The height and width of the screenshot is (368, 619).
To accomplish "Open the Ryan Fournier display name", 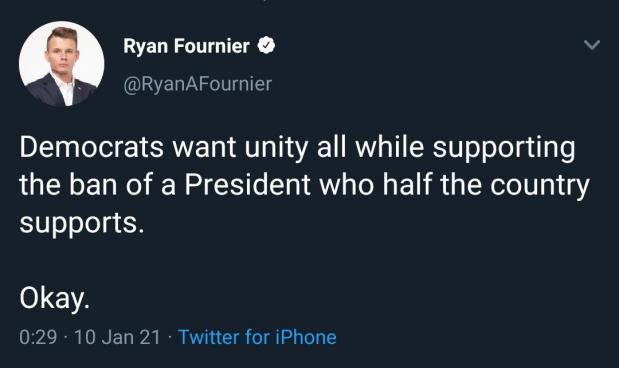I will tap(186, 46).
